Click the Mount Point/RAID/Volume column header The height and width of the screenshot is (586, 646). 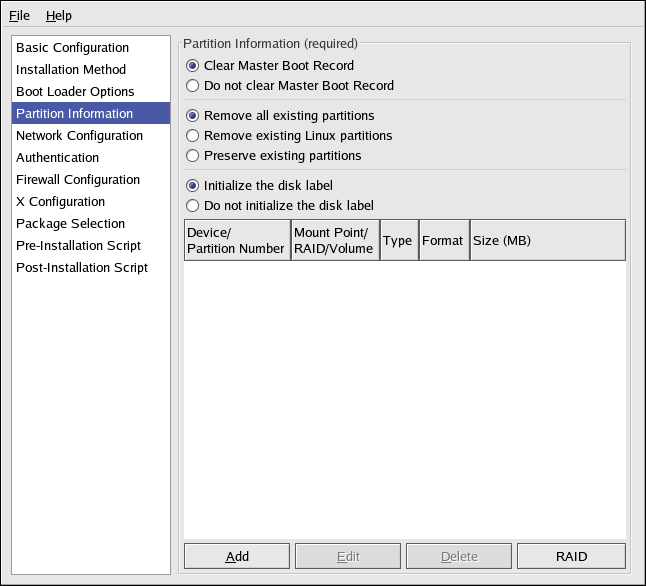click(x=335, y=240)
